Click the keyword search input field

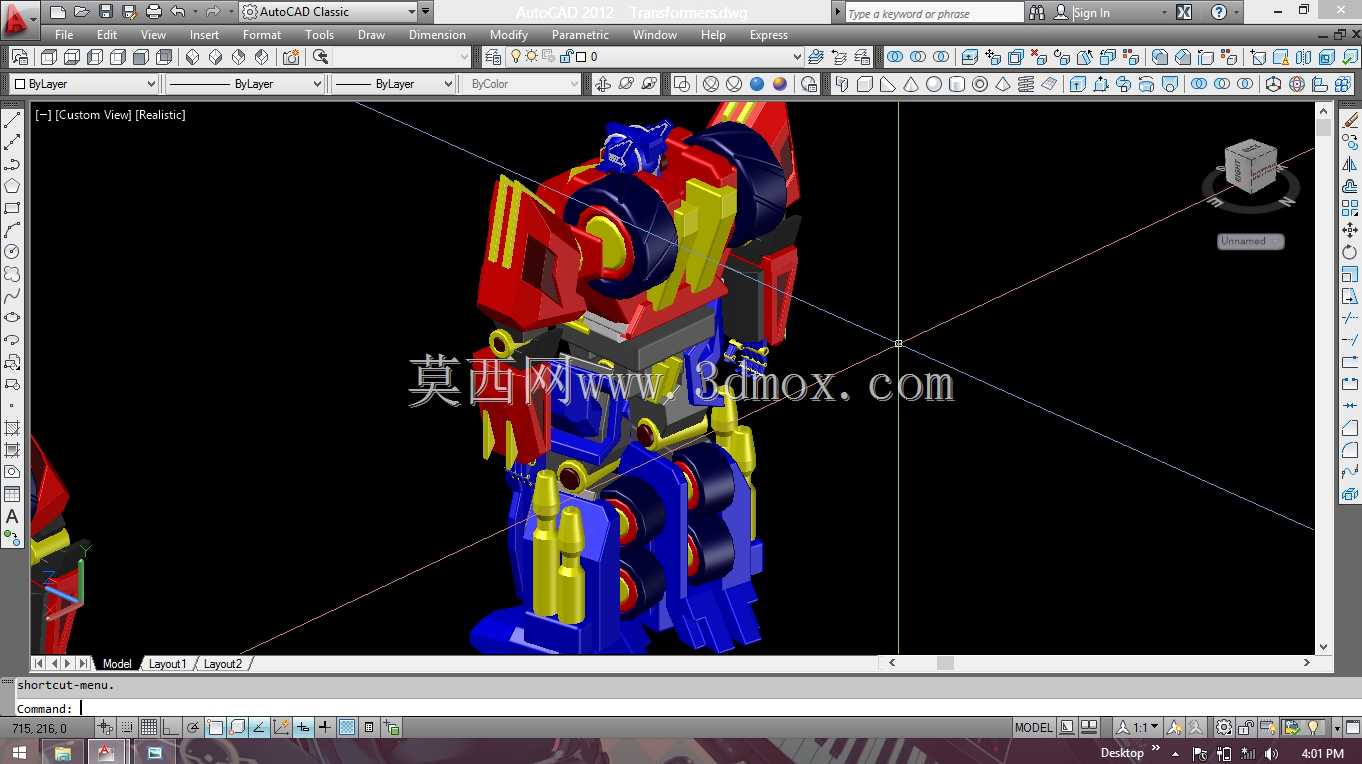coord(934,13)
